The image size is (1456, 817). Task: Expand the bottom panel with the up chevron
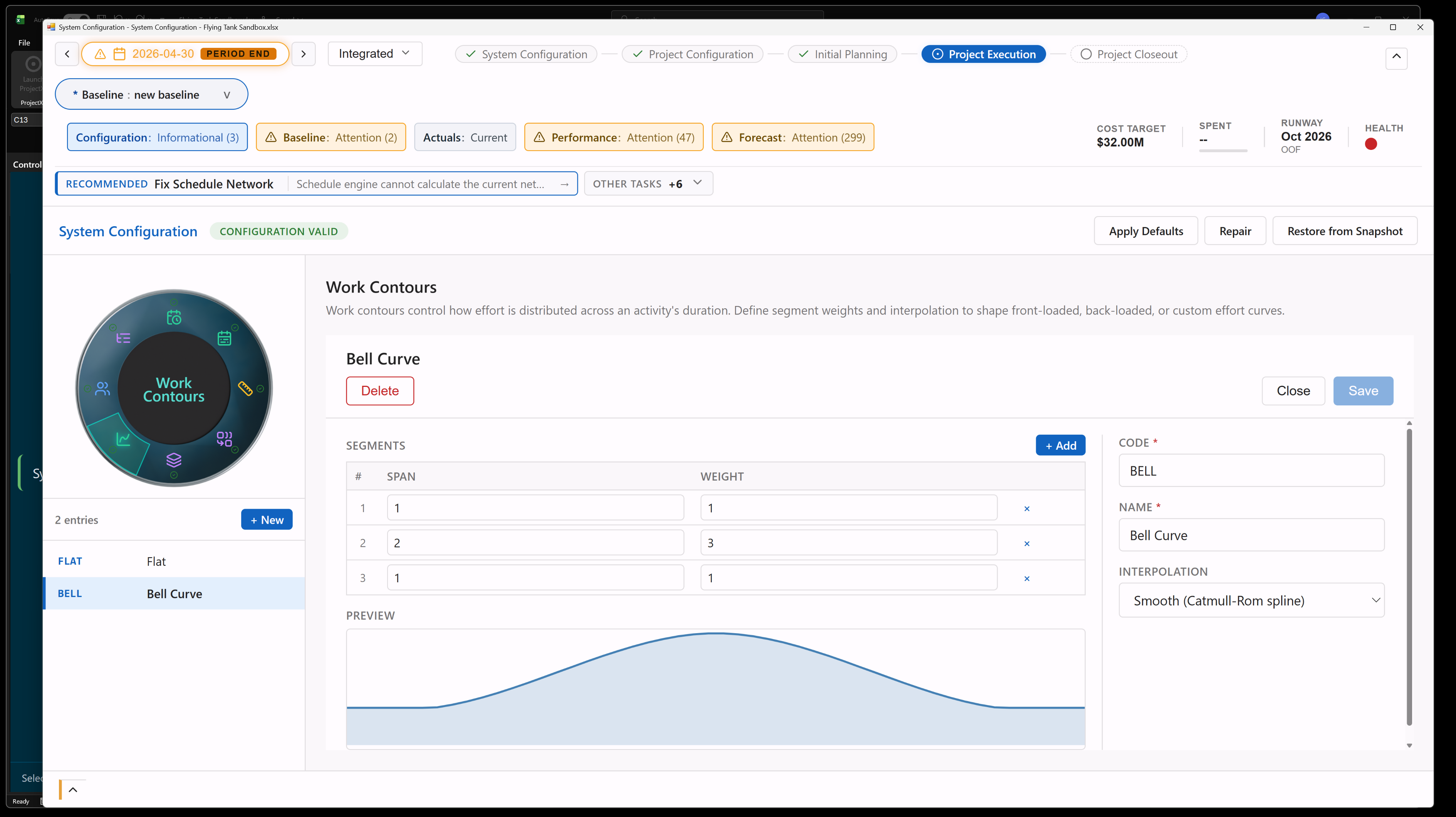point(73,790)
